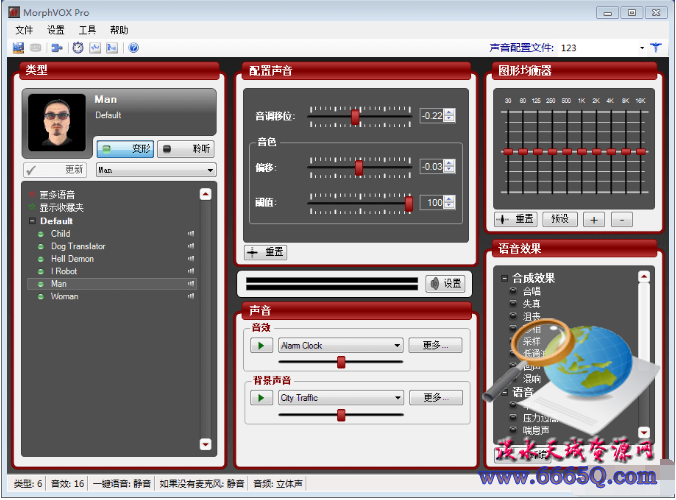
Task: Collapse the Default voice group
Action: click(32, 221)
